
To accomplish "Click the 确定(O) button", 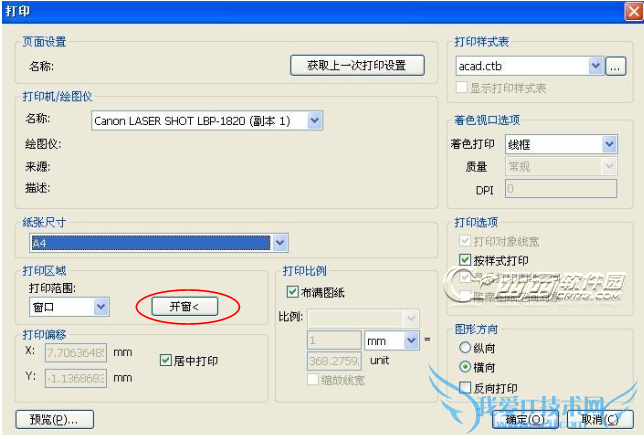I will [525, 419].
